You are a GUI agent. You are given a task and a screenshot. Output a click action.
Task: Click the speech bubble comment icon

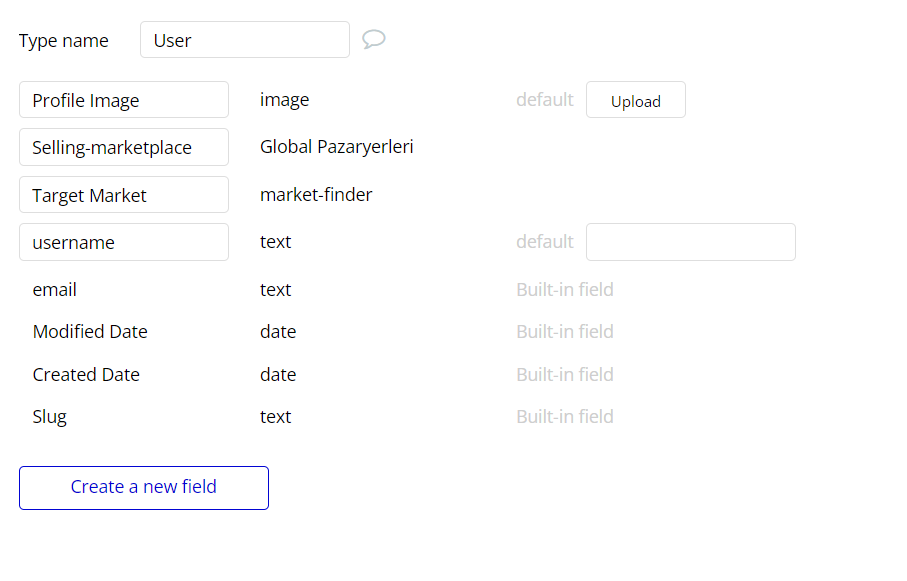point(374,39)
